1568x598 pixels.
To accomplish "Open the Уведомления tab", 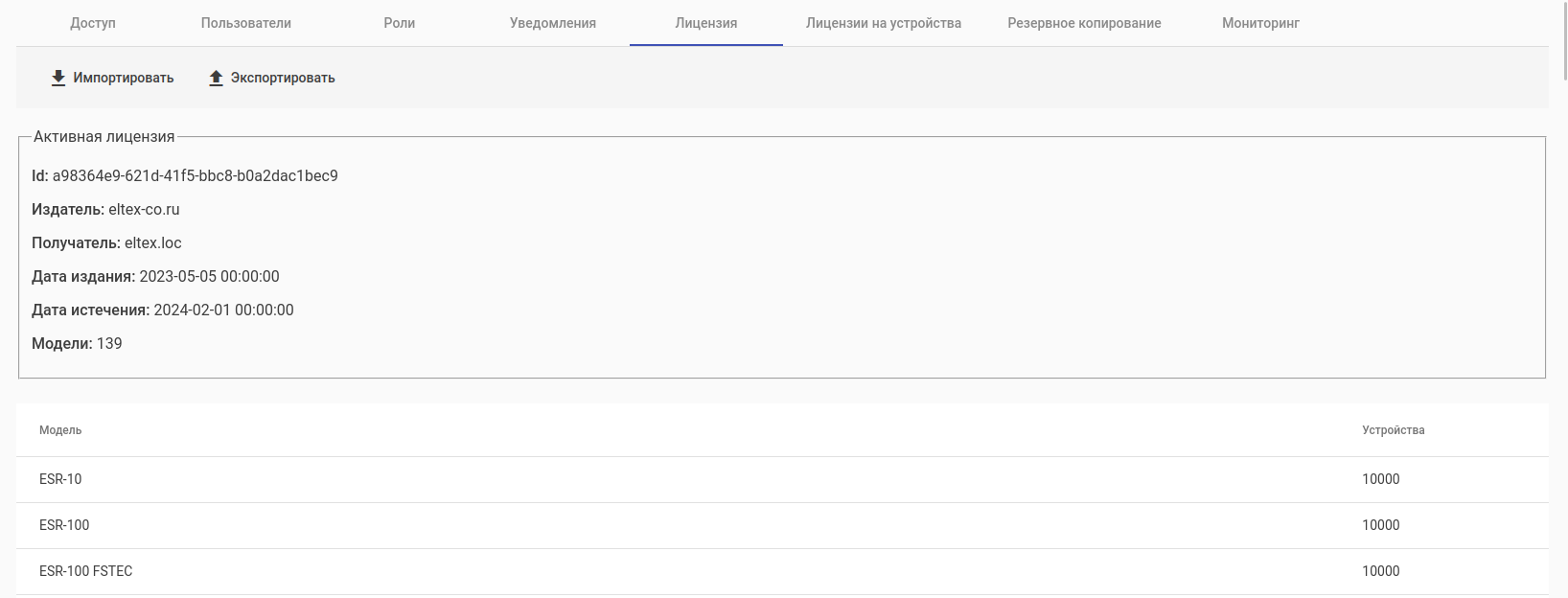I will [x=553, y=23].
